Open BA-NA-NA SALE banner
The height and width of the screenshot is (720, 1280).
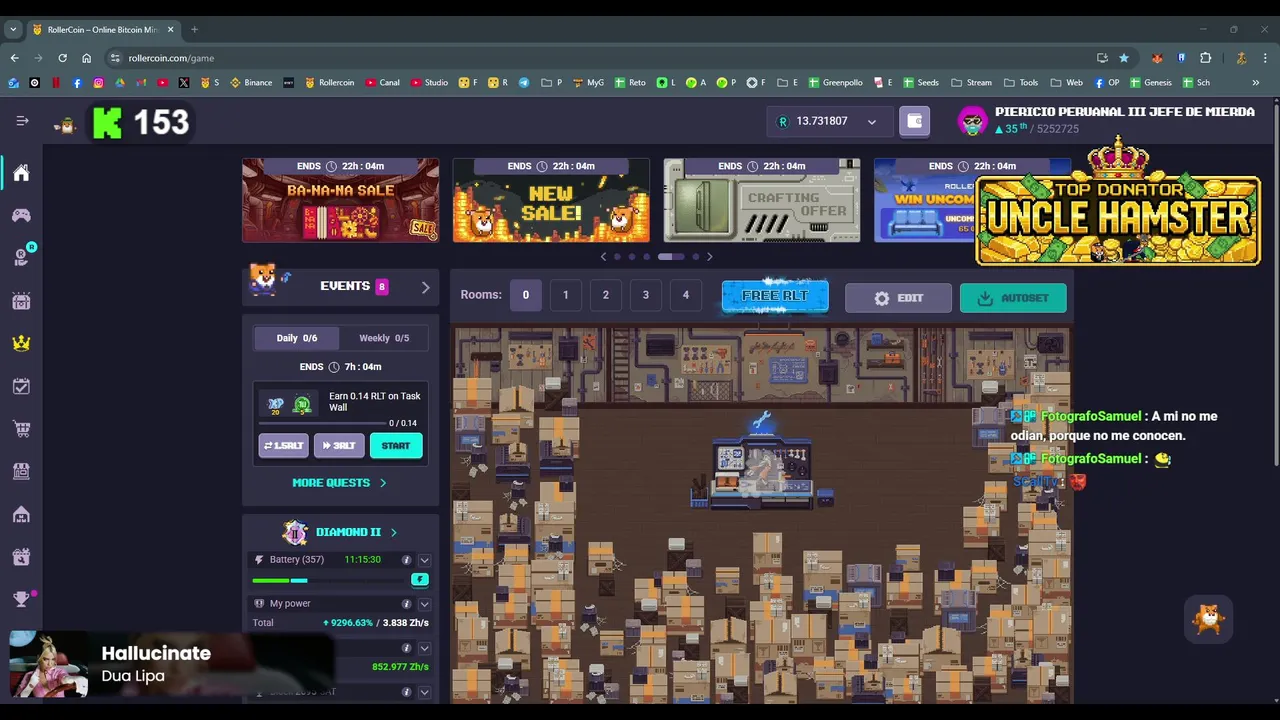pyautogui.click(x=340, y=200)
